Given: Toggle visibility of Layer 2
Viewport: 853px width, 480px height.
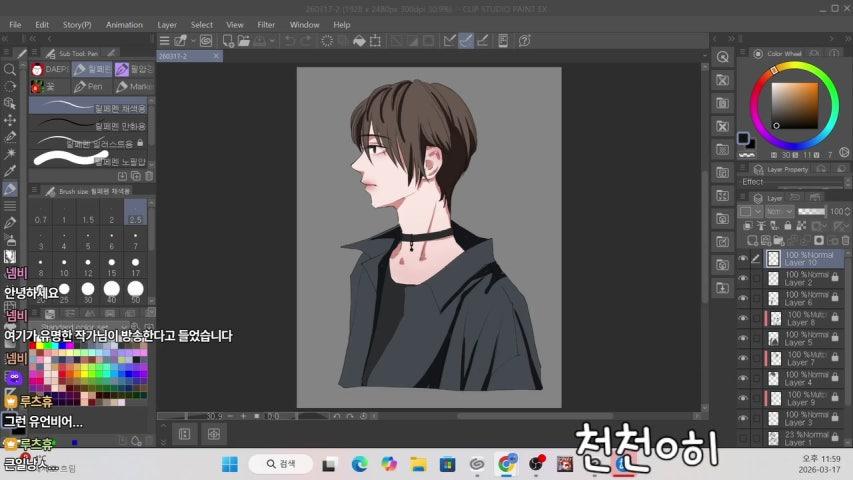Looking at the screenshot, I should [x=743, y=278].
